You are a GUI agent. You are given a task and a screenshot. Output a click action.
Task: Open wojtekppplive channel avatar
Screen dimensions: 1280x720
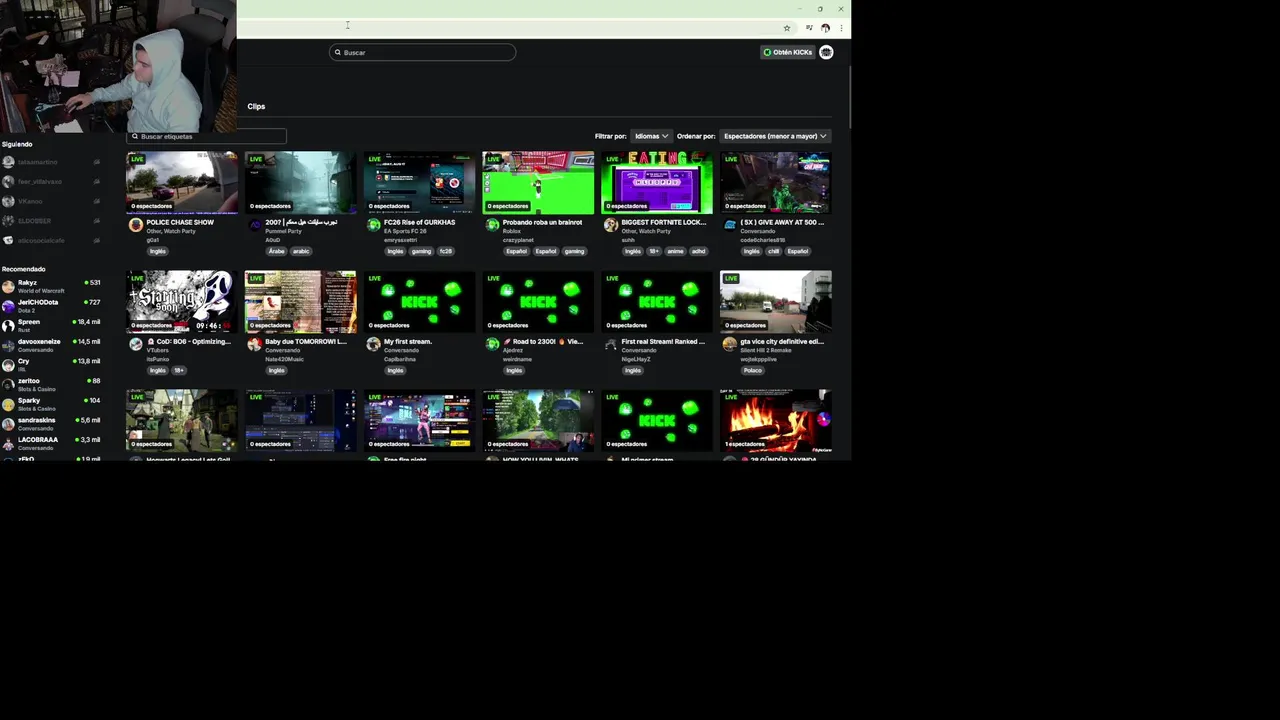[x=730, y=344]
